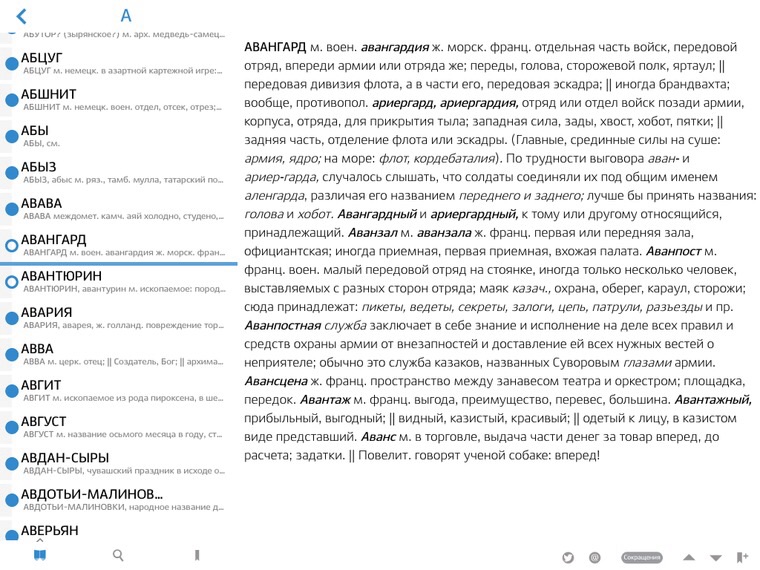760x570 pixels.
Task: Select the АВАНТЮРИН entry
Action: [x=119, y=282]
